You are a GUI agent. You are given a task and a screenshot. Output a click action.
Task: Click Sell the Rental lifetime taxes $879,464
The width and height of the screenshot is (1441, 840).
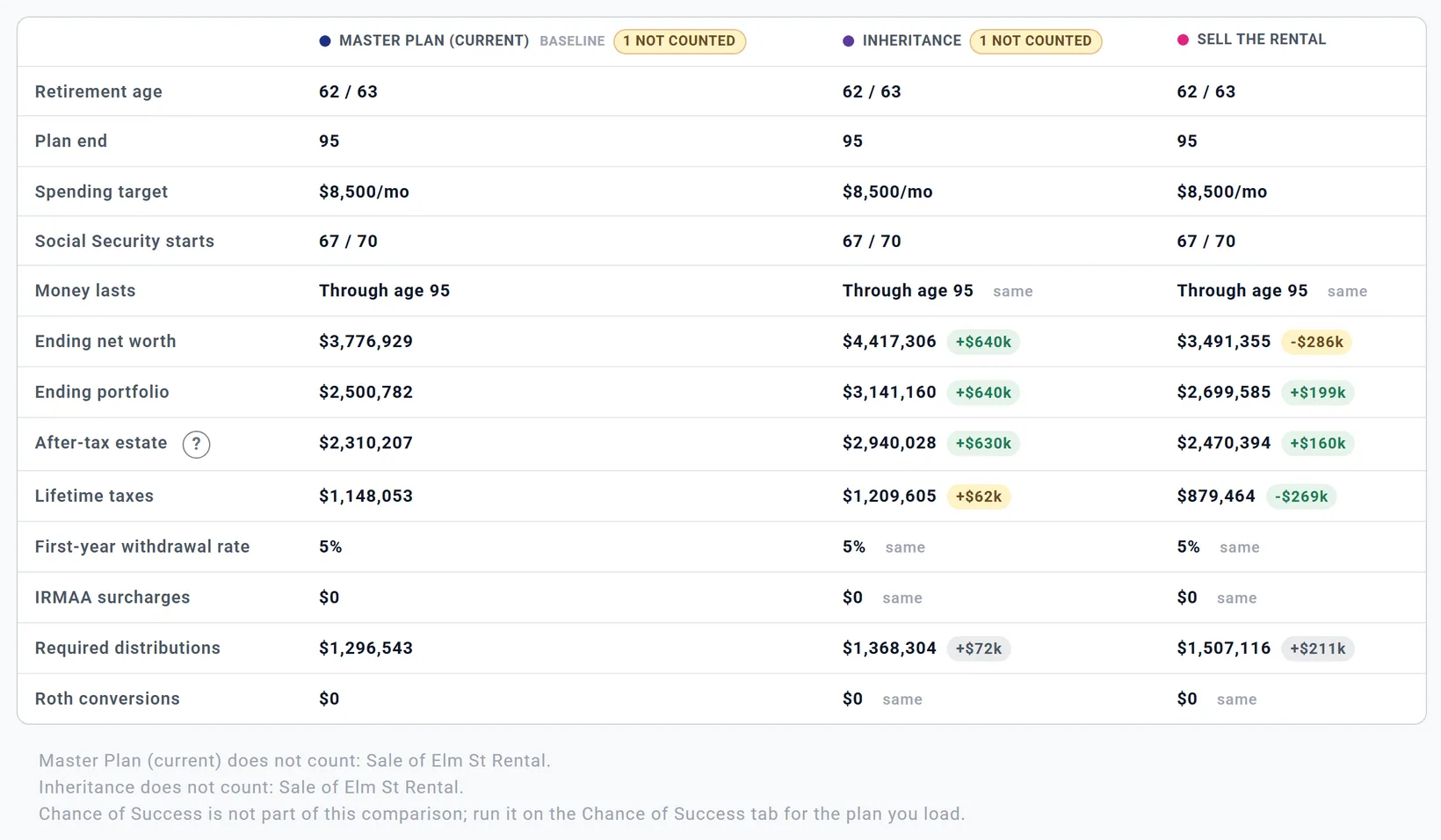[x=1216, y=496]
